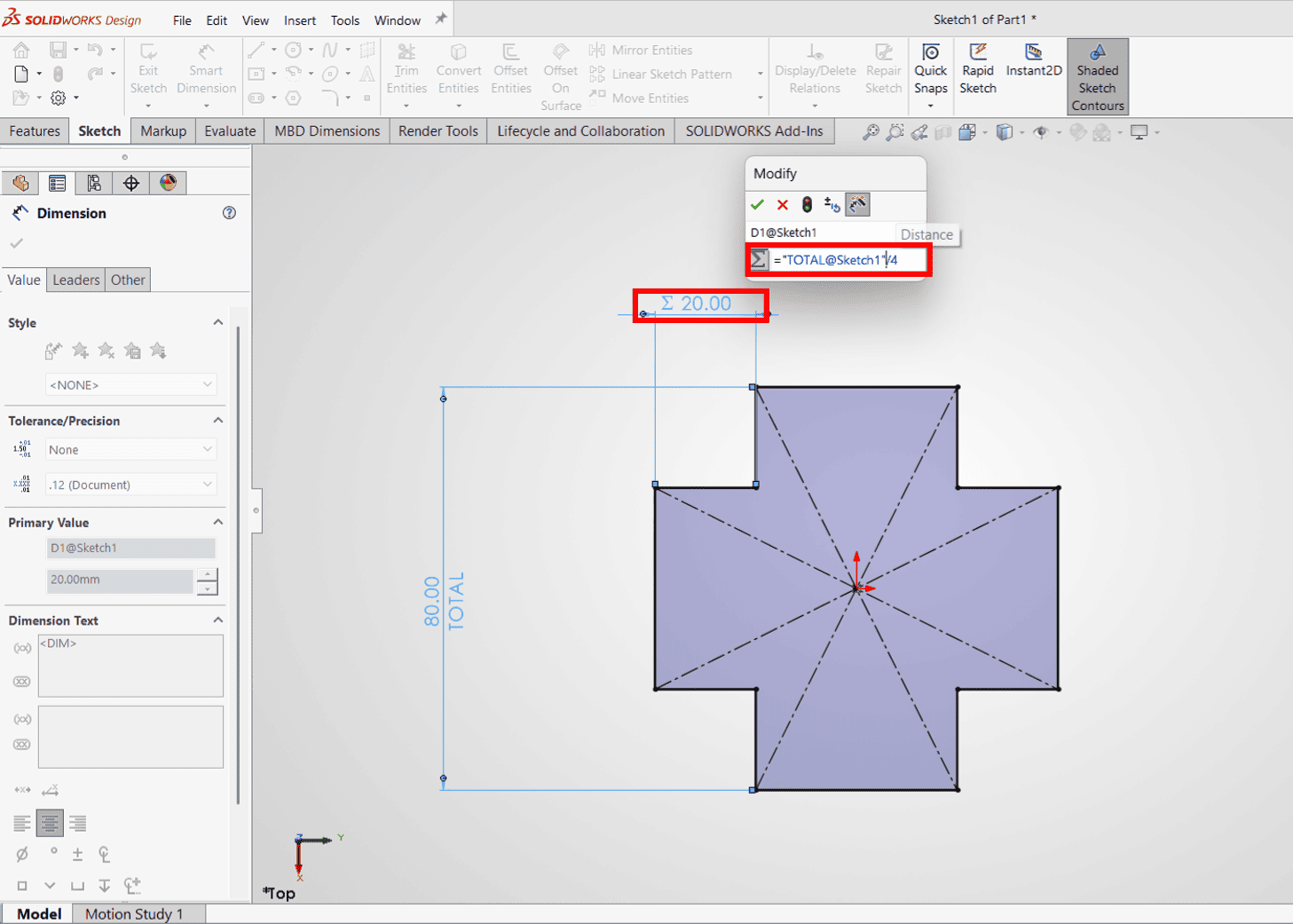Open the File menu

tap(182, 20)
